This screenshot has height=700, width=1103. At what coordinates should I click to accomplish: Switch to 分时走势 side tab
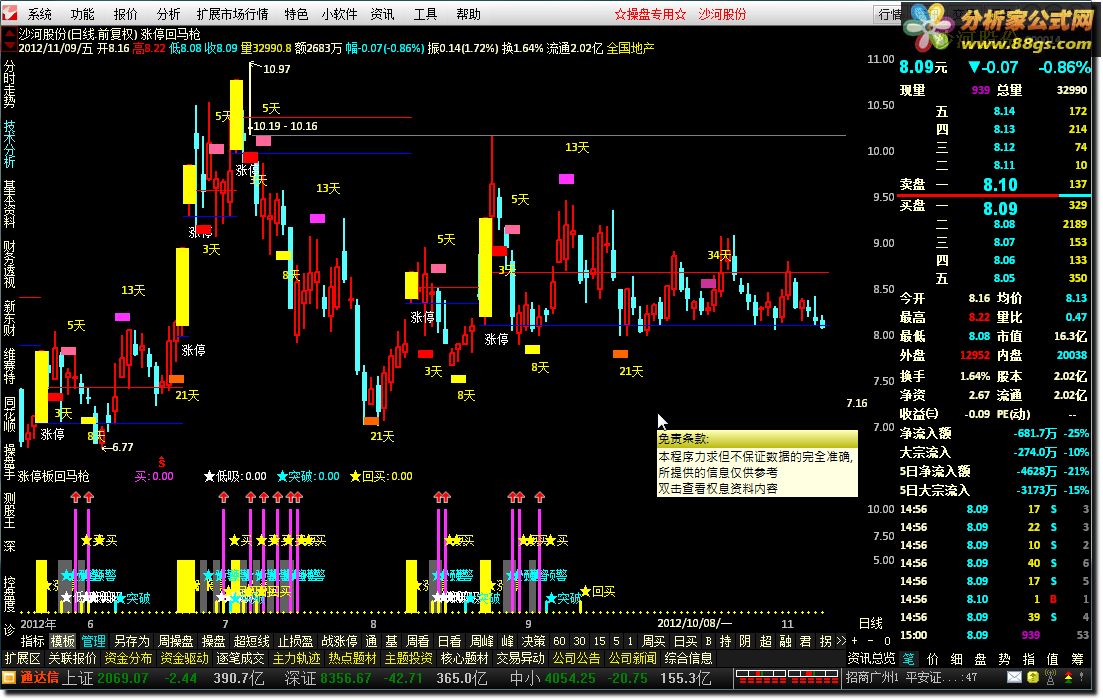[x=9, y=84]
